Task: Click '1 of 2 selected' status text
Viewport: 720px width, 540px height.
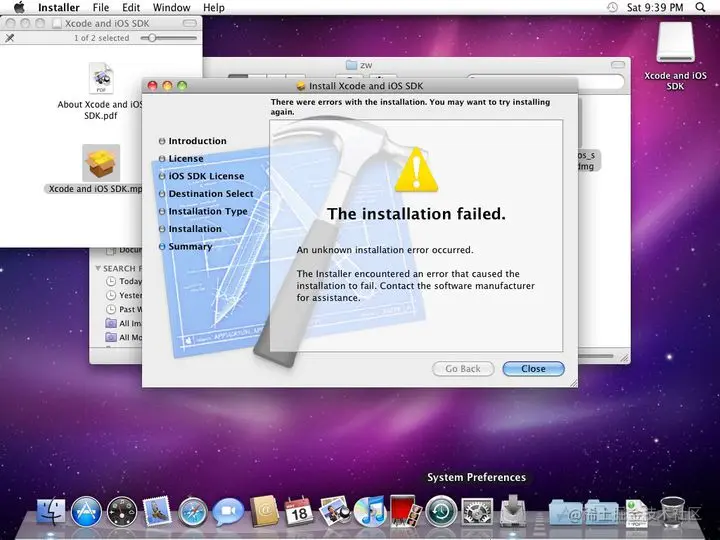Action: tap(101, 38)
